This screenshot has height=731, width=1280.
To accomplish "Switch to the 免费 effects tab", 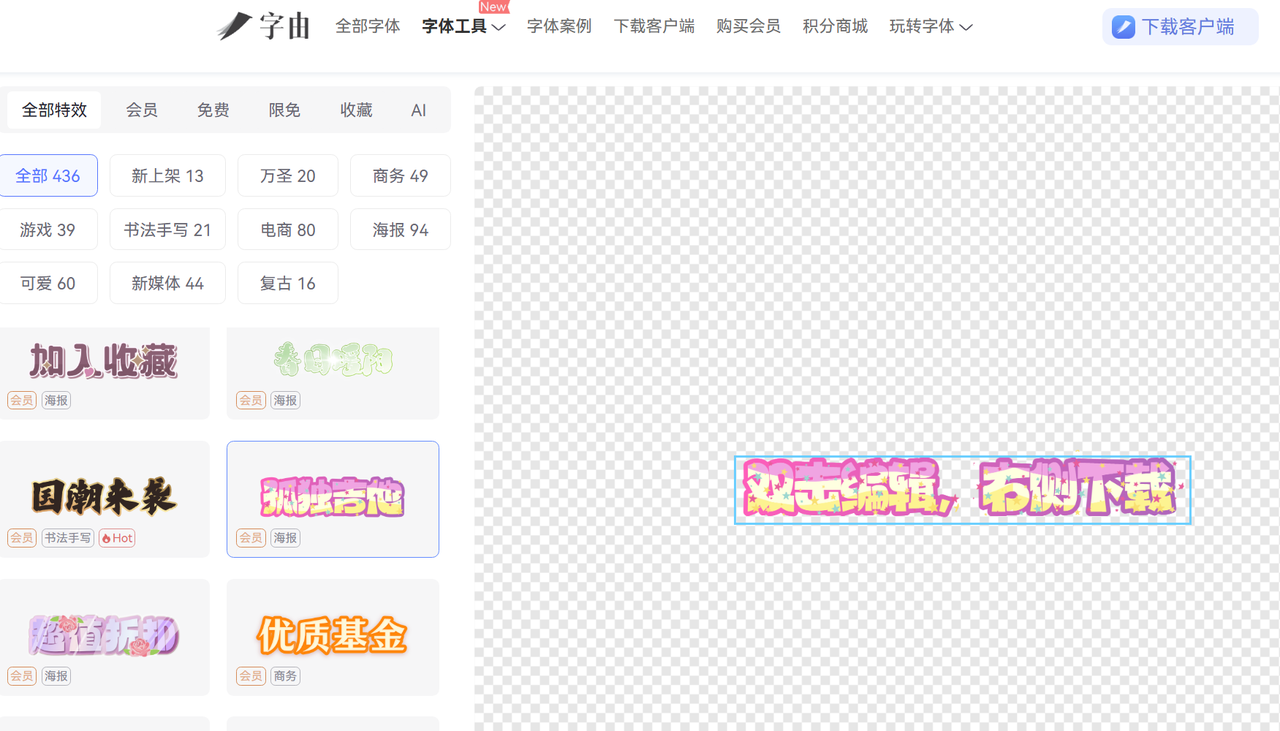I will point(213,110).
